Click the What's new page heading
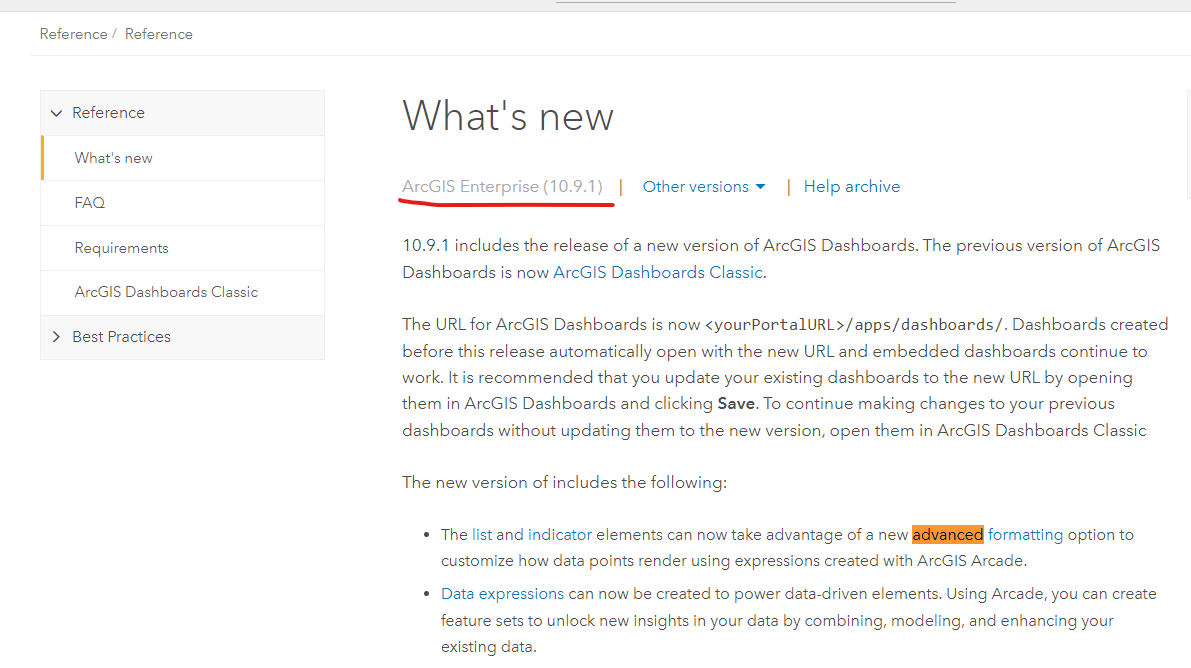The height and width of the screenshot is (668, 1191). tap(508, 117)
